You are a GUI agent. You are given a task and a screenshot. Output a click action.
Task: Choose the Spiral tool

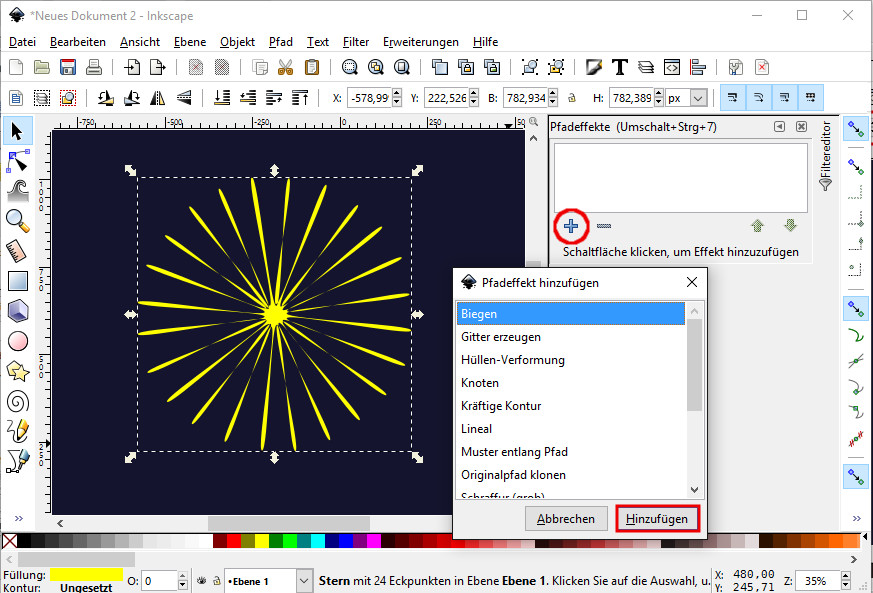point(18,401)
